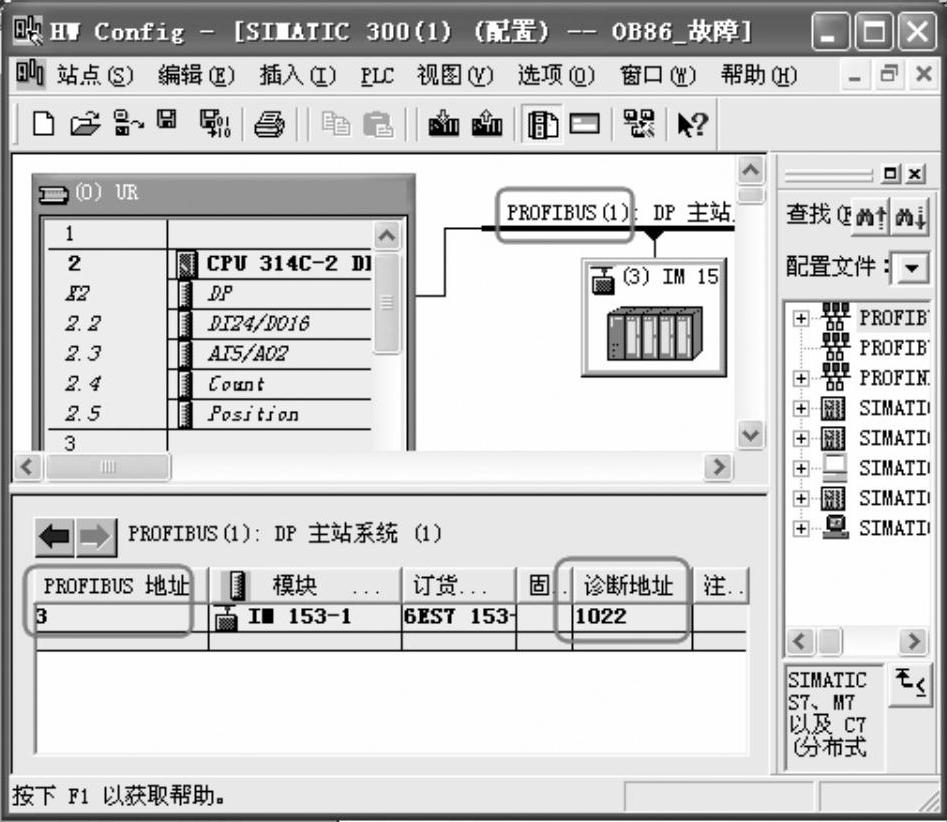
Task: Click the search upward catalog button
Action: [x=871, y=216]
